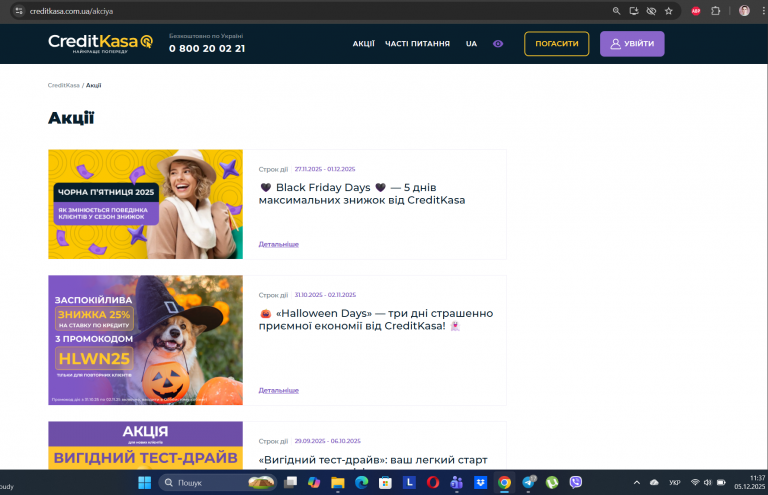Open the Chrome three-dot menu
The image size is (768, 495).
pyautogui.click(x=763, y=11)
